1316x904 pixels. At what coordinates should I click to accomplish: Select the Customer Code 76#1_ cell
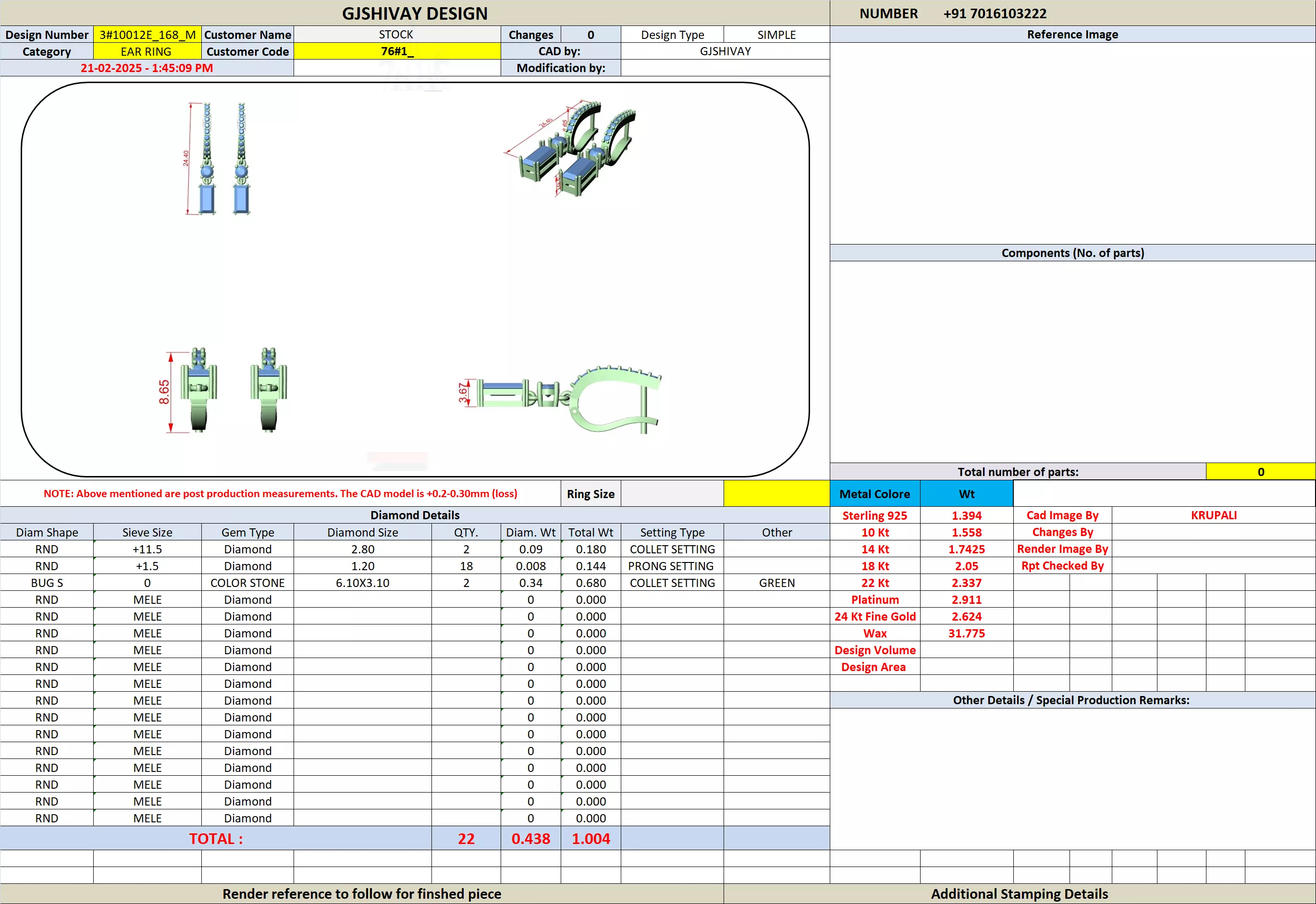coord(396,51)
